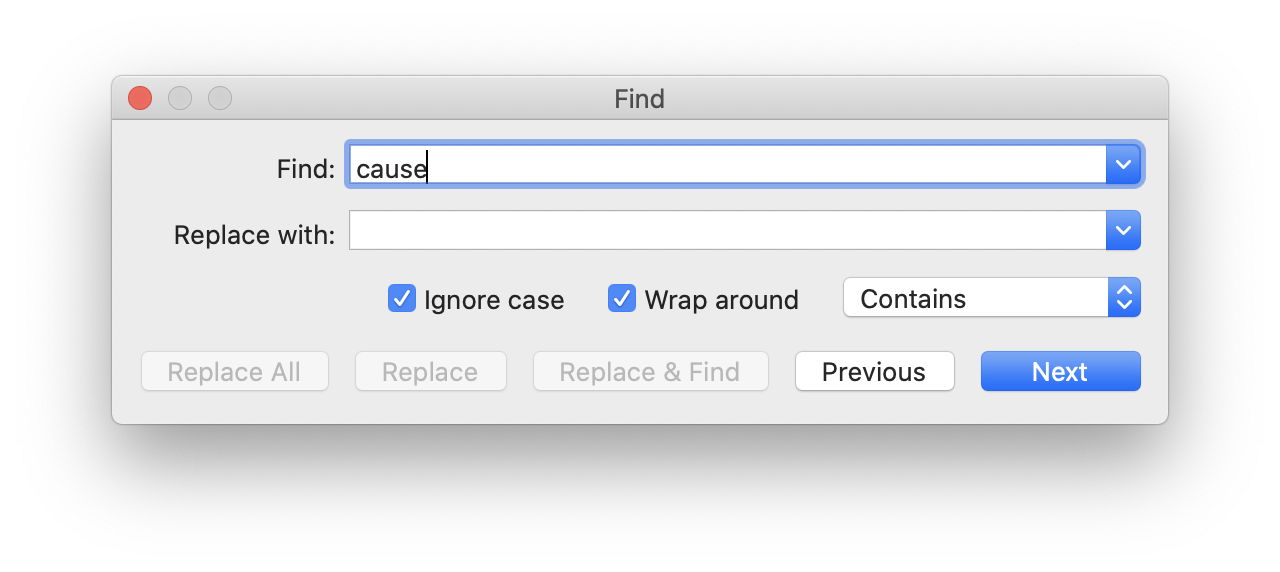
Task: Click the grayed-out zoom window button
Action: (220, 98)
